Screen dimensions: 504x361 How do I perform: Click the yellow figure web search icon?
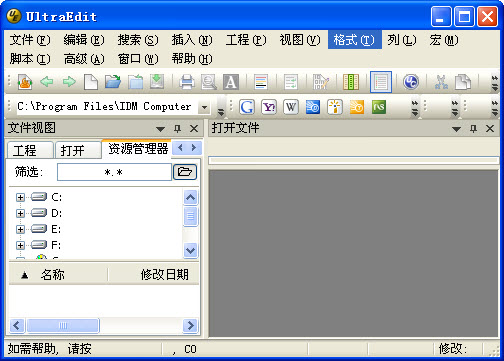pos(335,107)
